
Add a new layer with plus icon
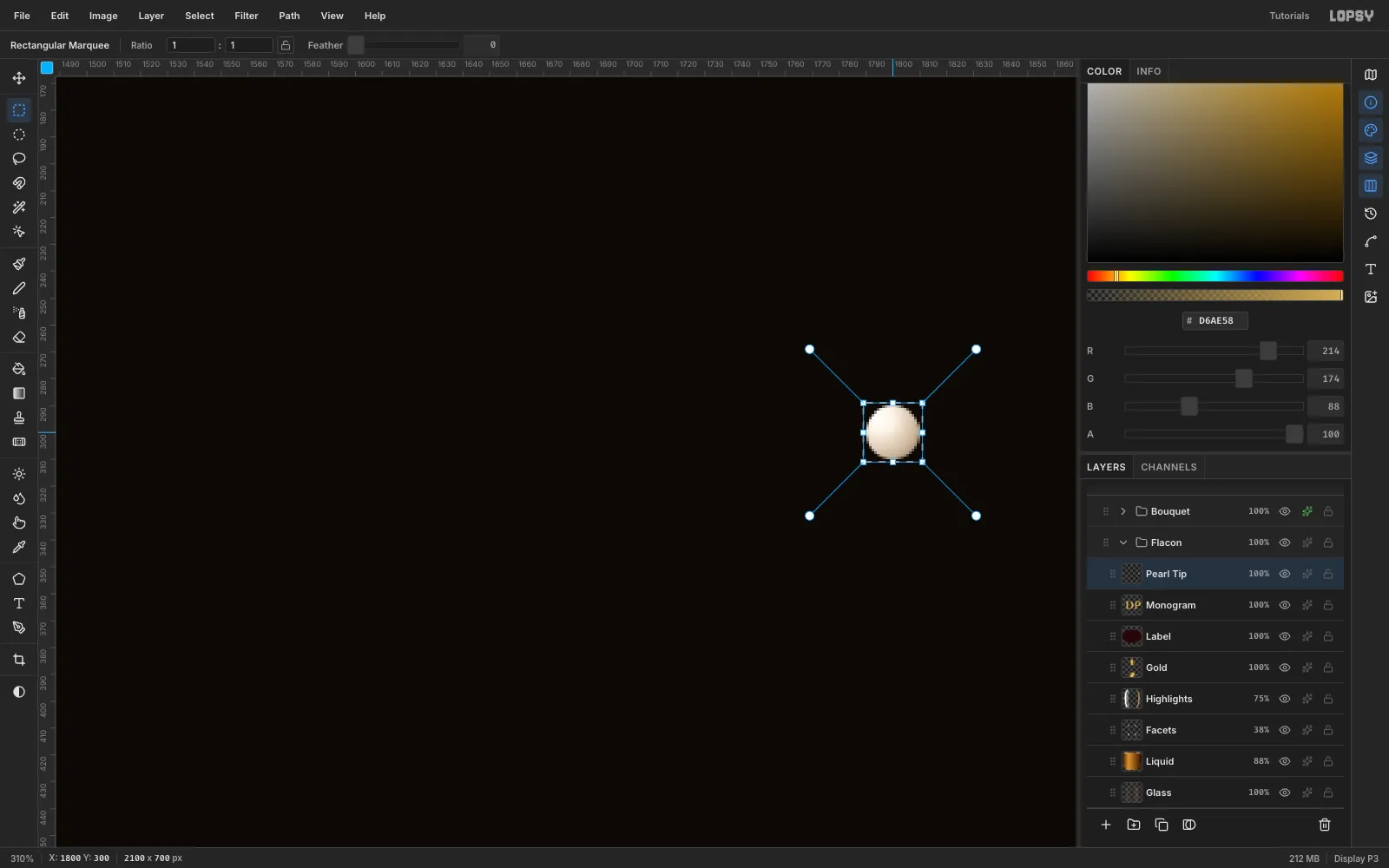[x=1106, y=825]
